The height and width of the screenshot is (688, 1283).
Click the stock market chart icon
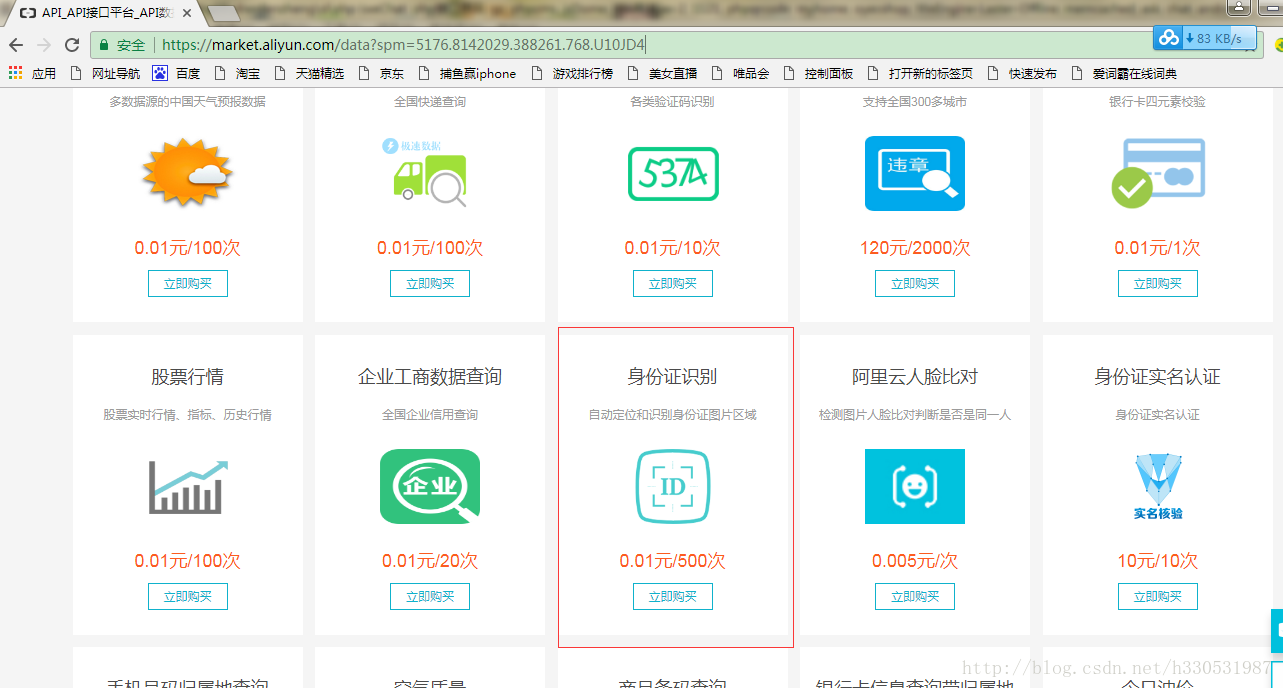(188, 487)
